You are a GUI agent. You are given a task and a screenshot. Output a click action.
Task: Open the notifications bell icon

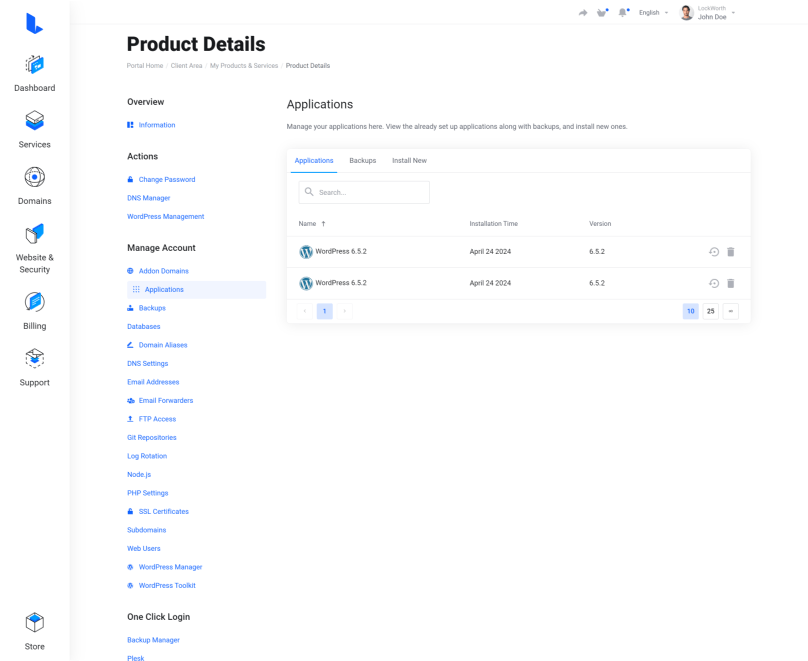coord(623,13)
